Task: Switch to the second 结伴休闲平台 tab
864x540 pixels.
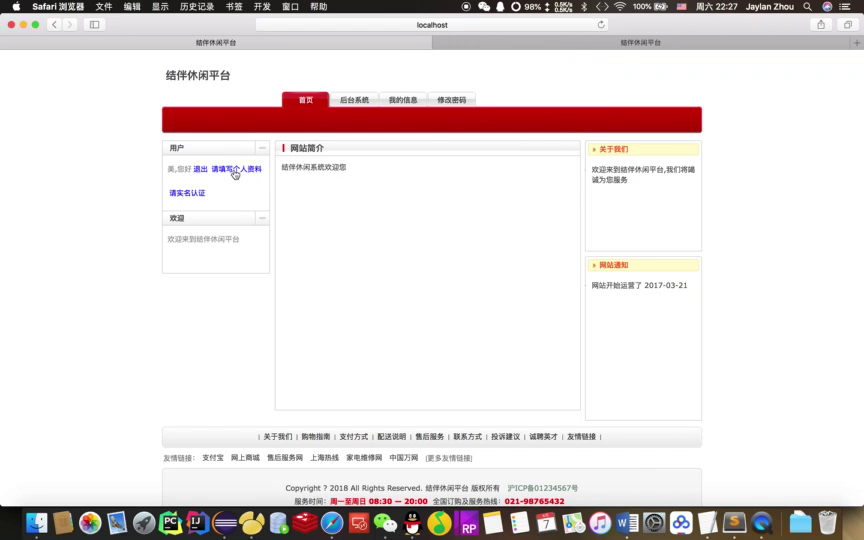Action: click(x=641, y=42)
